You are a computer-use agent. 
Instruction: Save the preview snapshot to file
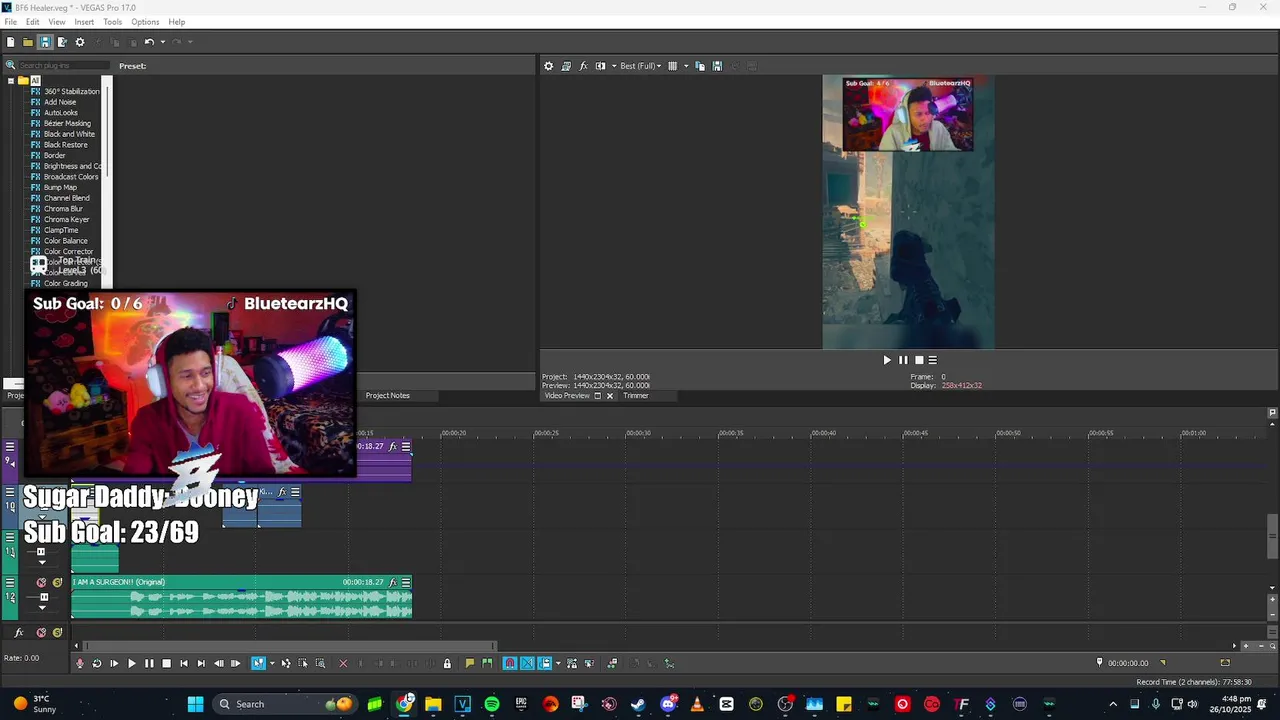coord(717,66)
